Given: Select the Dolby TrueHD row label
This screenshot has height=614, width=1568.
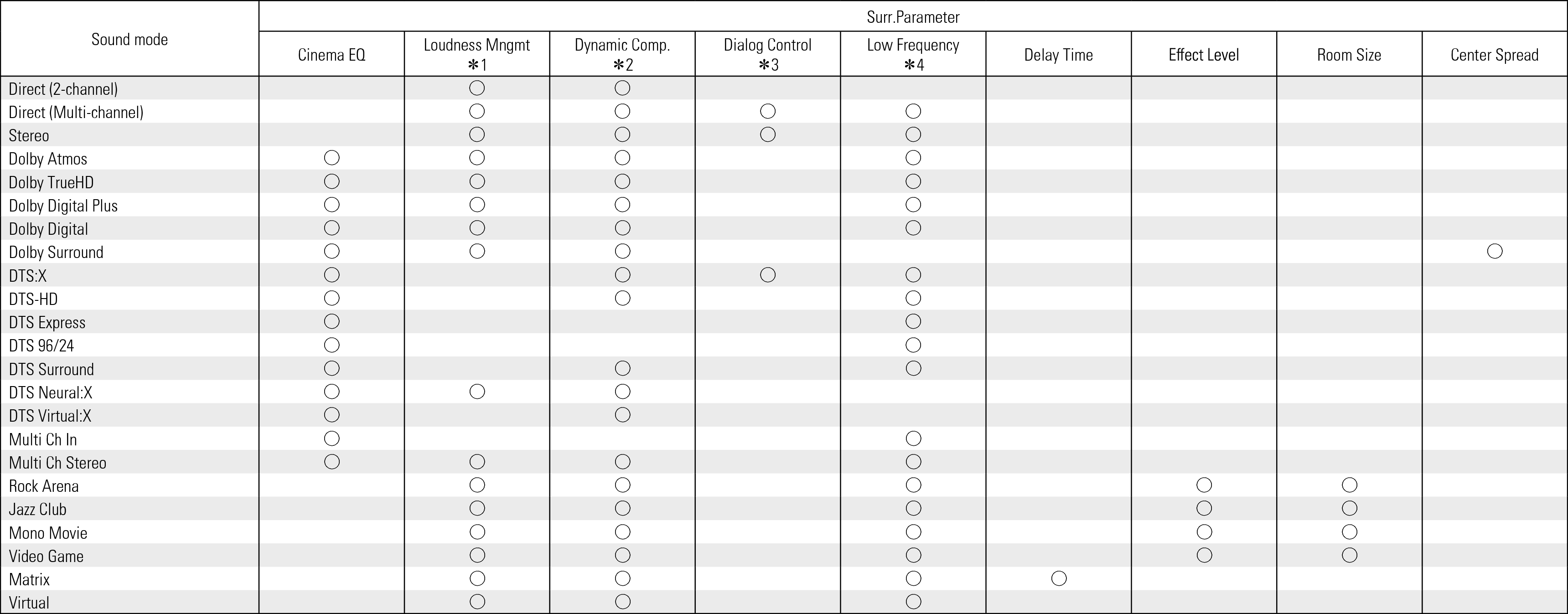Looking at the screenshot, I should [x=51, y=182].
